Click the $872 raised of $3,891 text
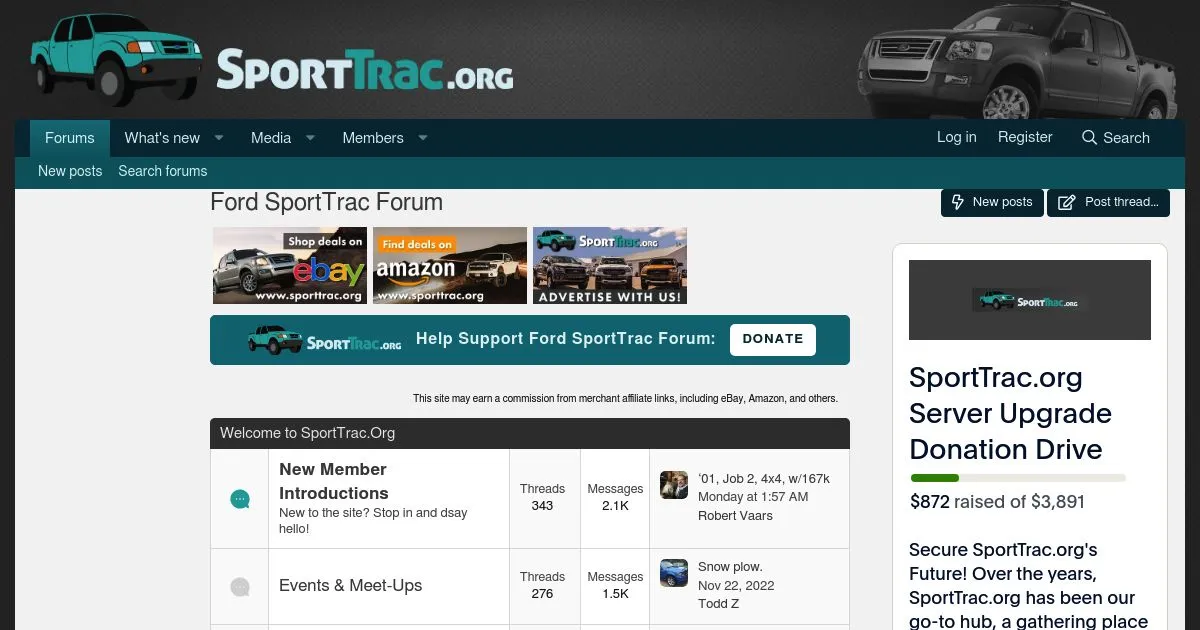 [x=997, y=502]
